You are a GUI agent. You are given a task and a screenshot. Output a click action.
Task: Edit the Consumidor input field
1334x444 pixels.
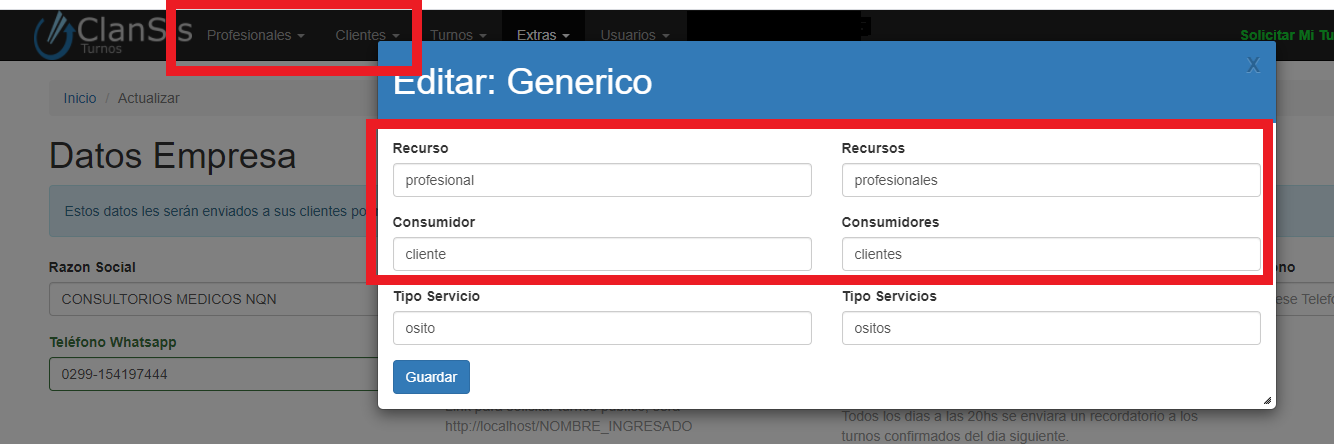click(601, 254)
